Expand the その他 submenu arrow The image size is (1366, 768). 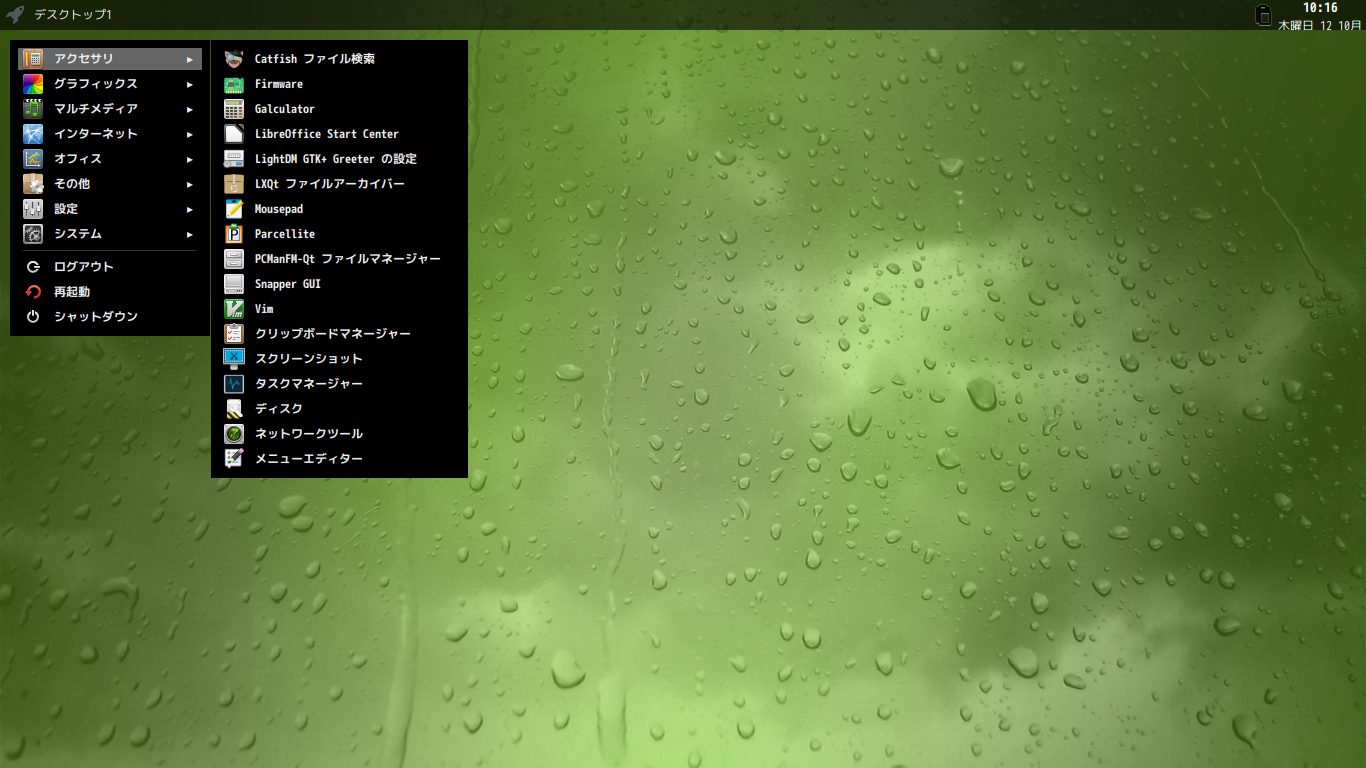(x=190, y=184)
